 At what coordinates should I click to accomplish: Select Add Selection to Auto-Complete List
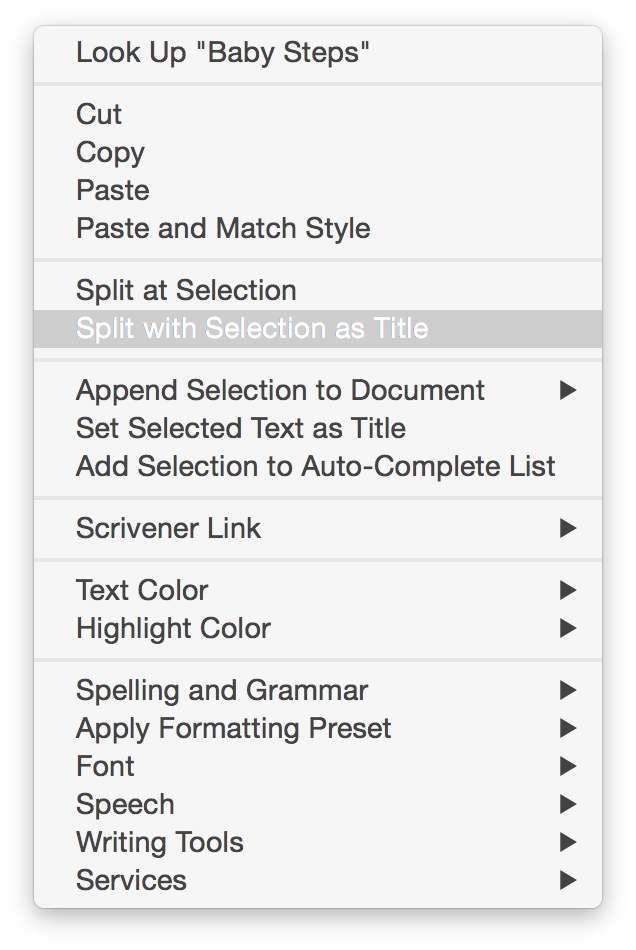coord(315,467)
